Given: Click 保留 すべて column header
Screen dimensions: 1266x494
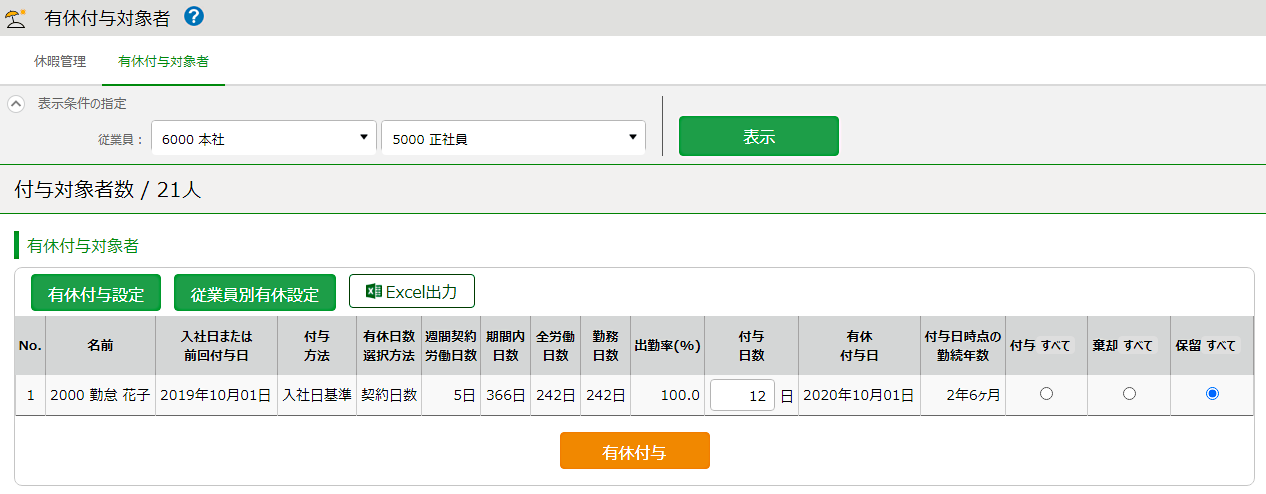Looking at the screenshot, I should (x=1212, y=346).
